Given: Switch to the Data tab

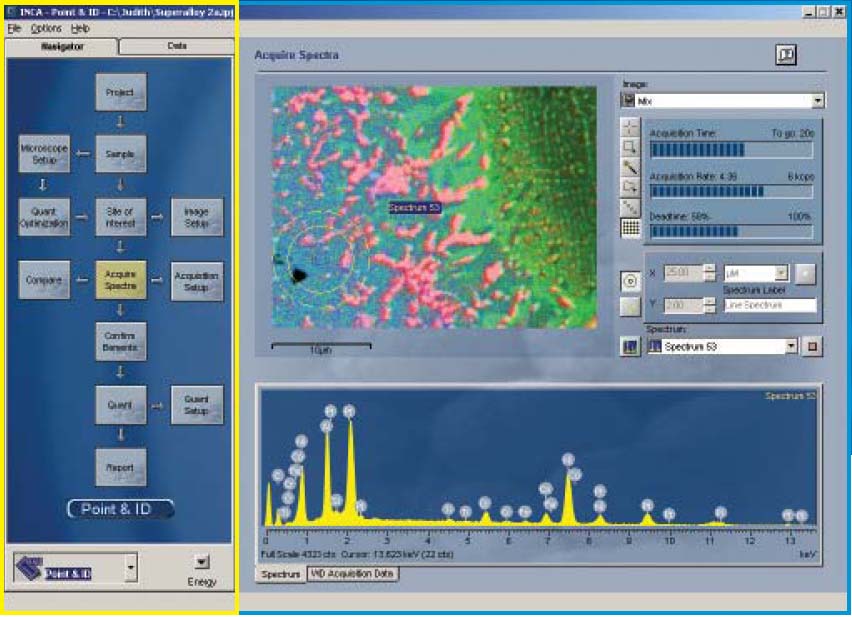Looking at the screenshot, I should click(177, 46).
